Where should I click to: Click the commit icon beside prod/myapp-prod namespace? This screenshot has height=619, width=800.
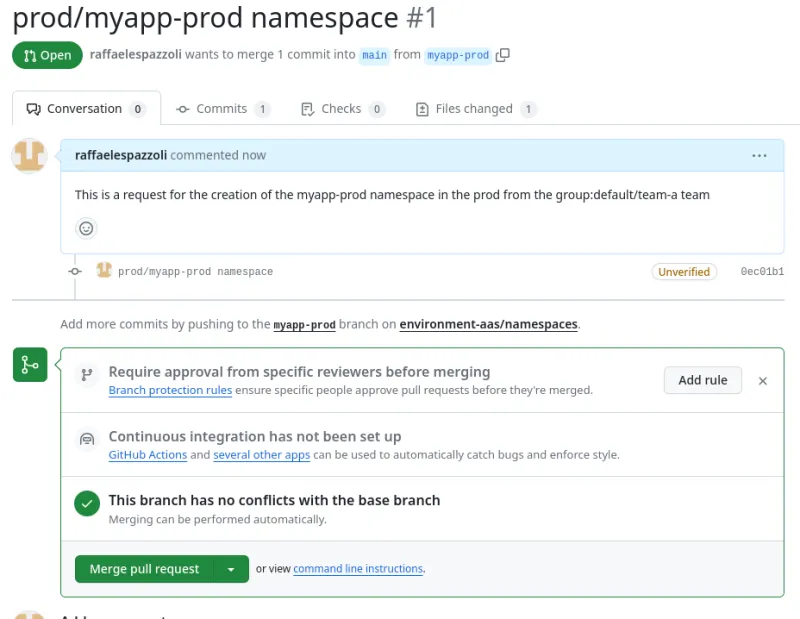pos(74,271)
